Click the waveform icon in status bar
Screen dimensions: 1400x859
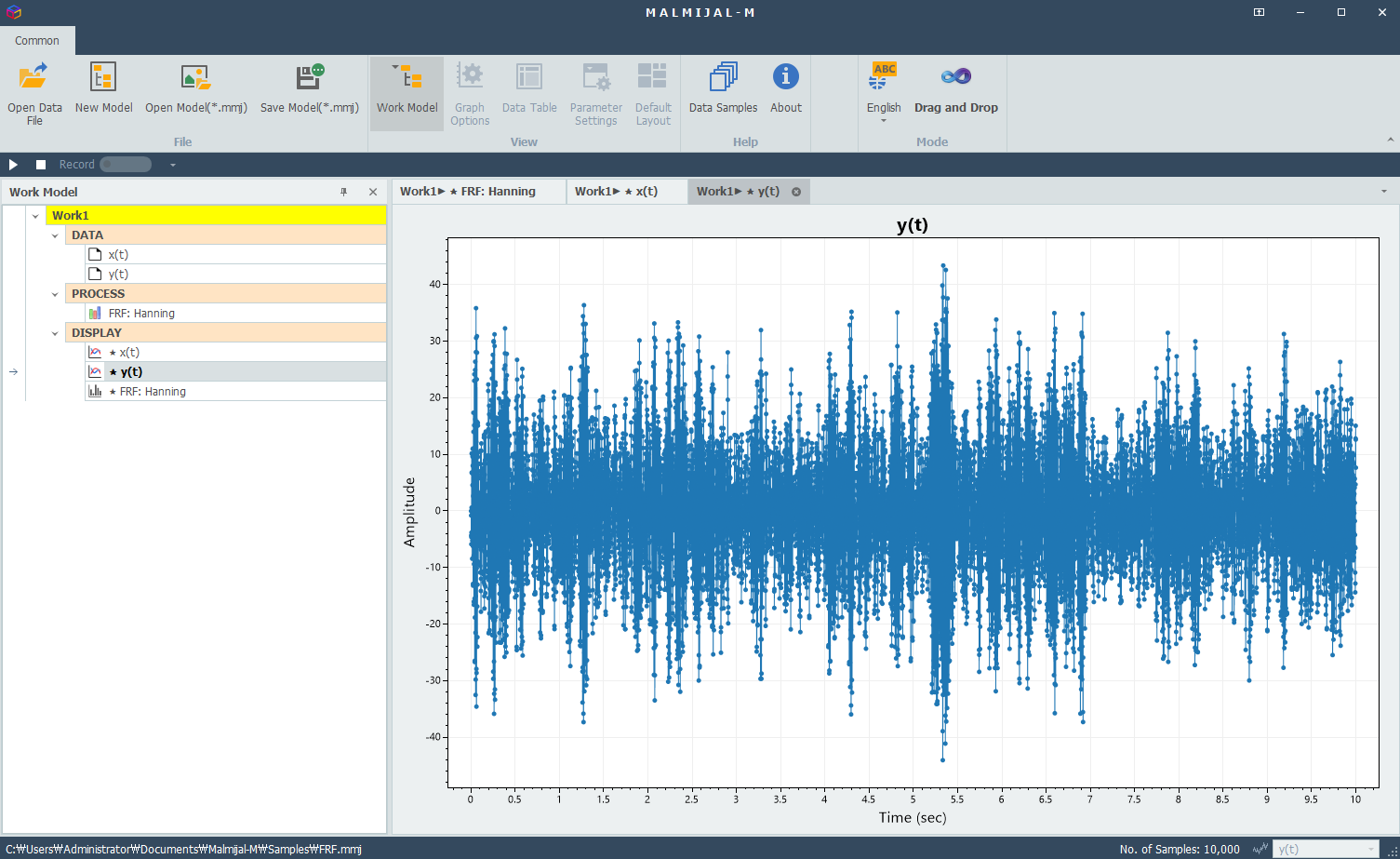(1260, 849)
